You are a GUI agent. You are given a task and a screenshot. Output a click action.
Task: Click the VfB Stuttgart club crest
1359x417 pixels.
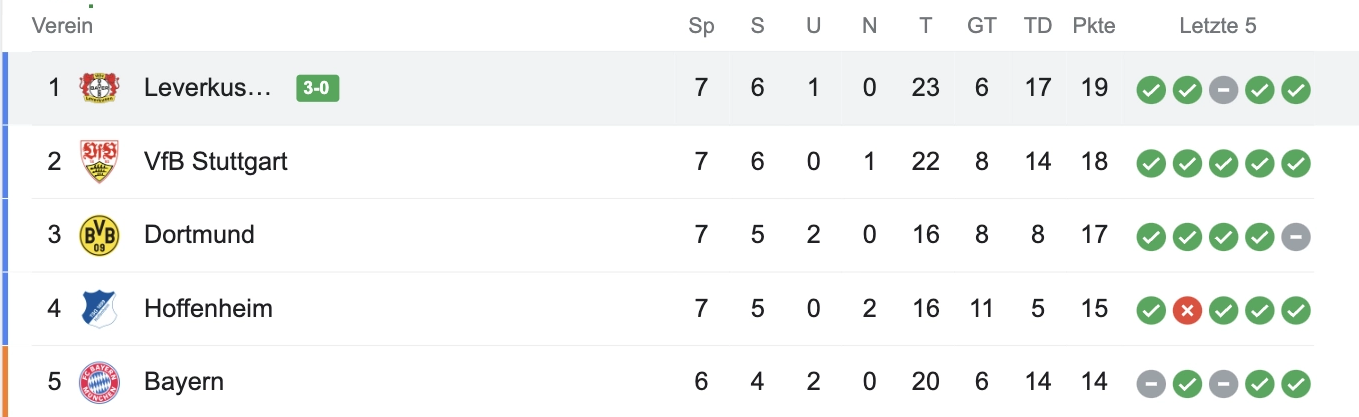[99, 161]
